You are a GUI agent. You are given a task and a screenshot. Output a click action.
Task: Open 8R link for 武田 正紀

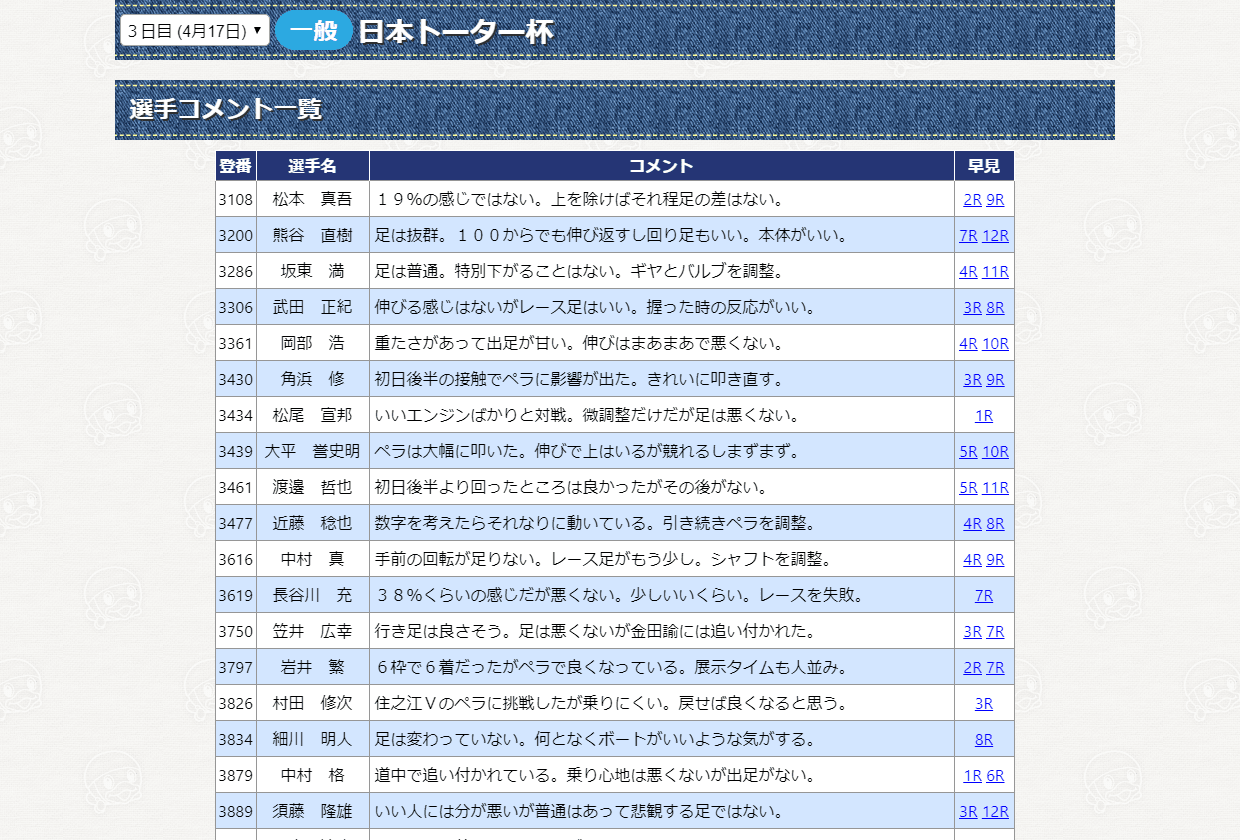pos(995,307)
